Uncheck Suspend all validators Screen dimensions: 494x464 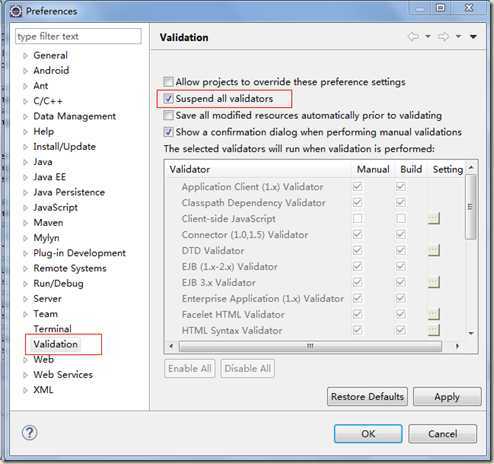(168, 98)
